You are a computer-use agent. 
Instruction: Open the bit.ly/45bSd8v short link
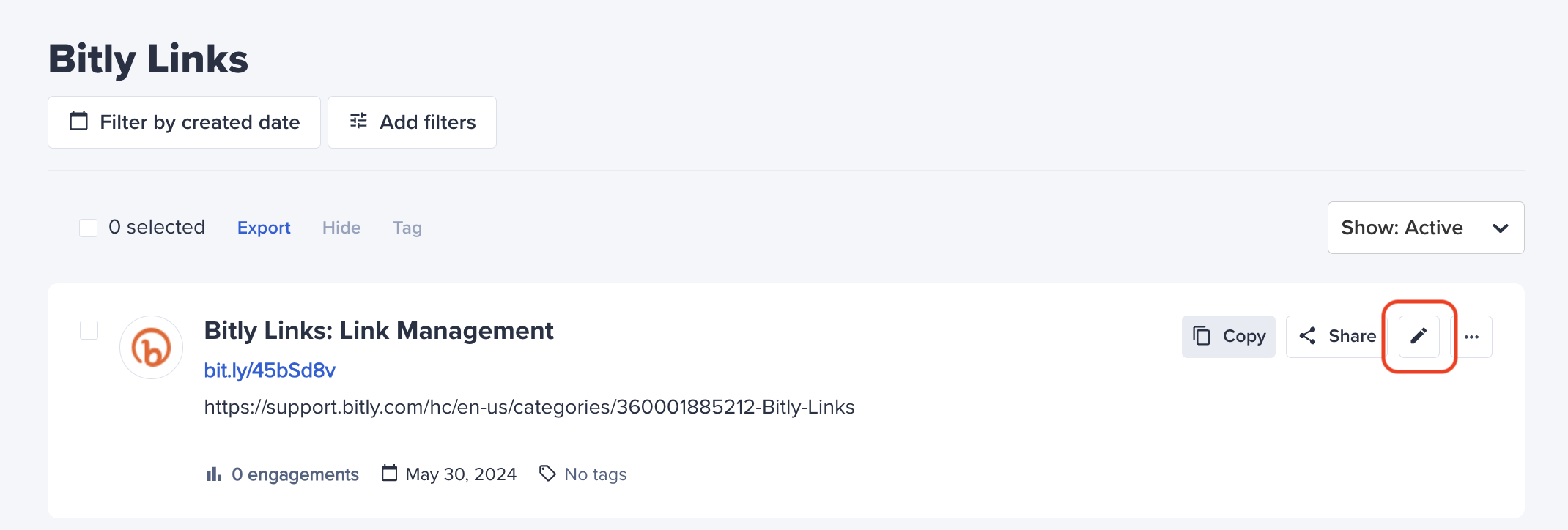270,370
